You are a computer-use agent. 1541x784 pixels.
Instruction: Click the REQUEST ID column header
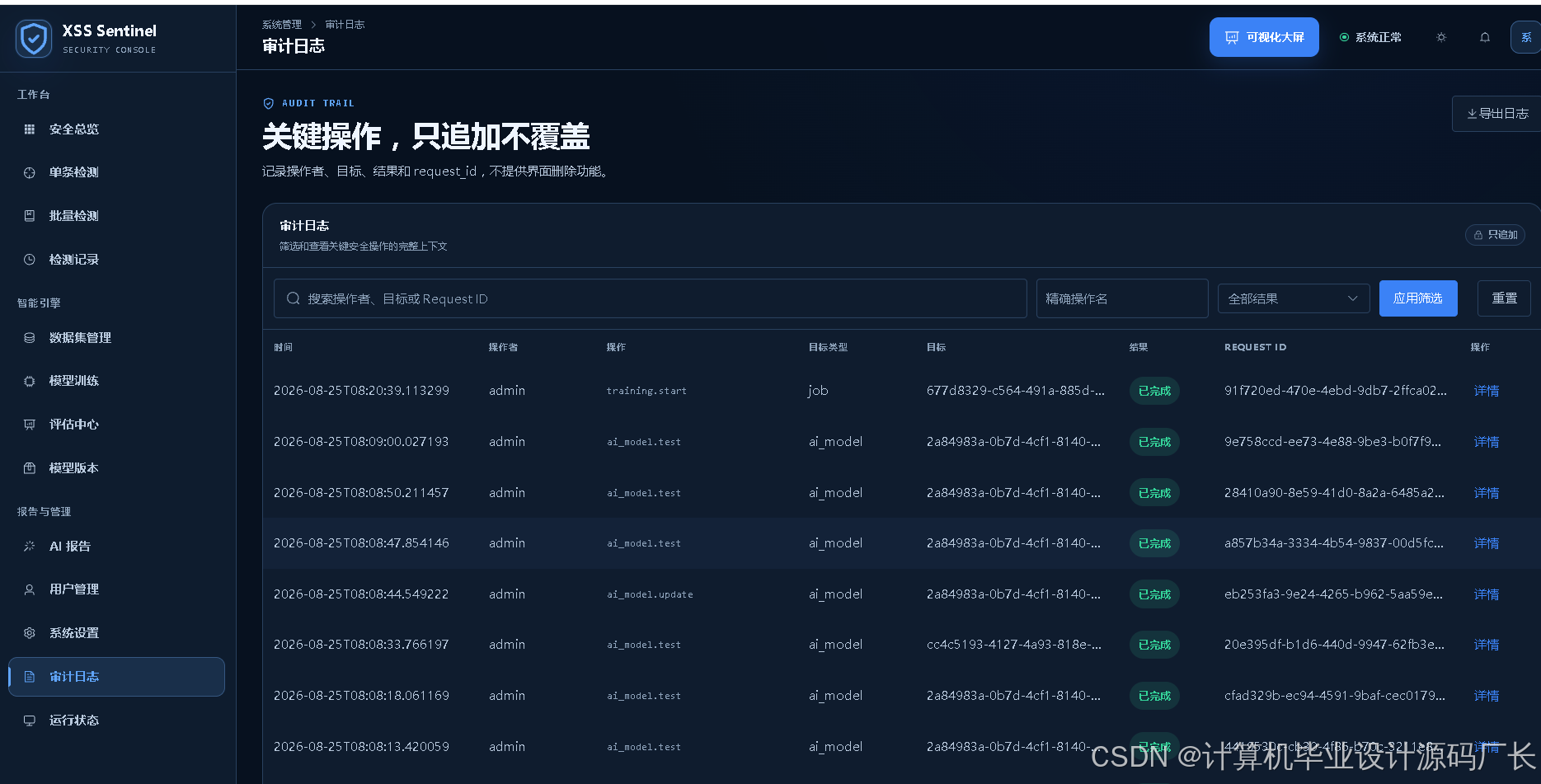[x=1255, y=348]
